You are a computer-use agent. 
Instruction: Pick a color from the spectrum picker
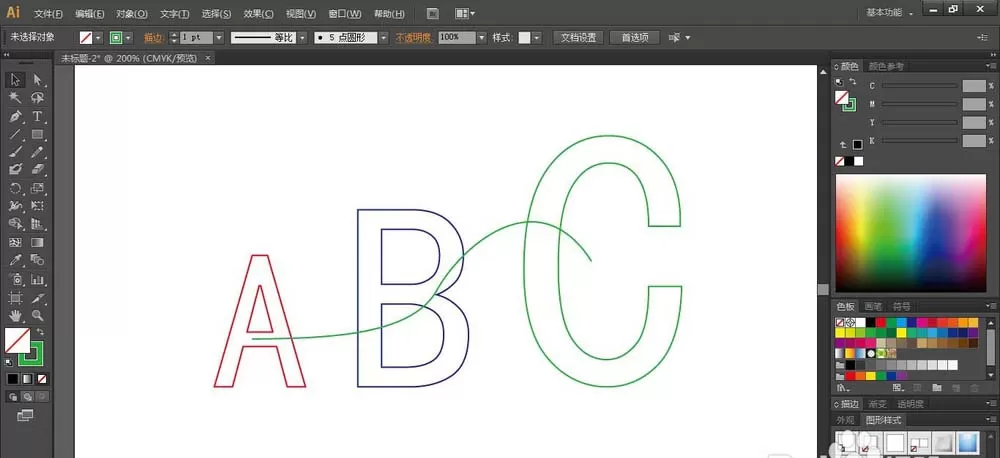click(911, 233)
